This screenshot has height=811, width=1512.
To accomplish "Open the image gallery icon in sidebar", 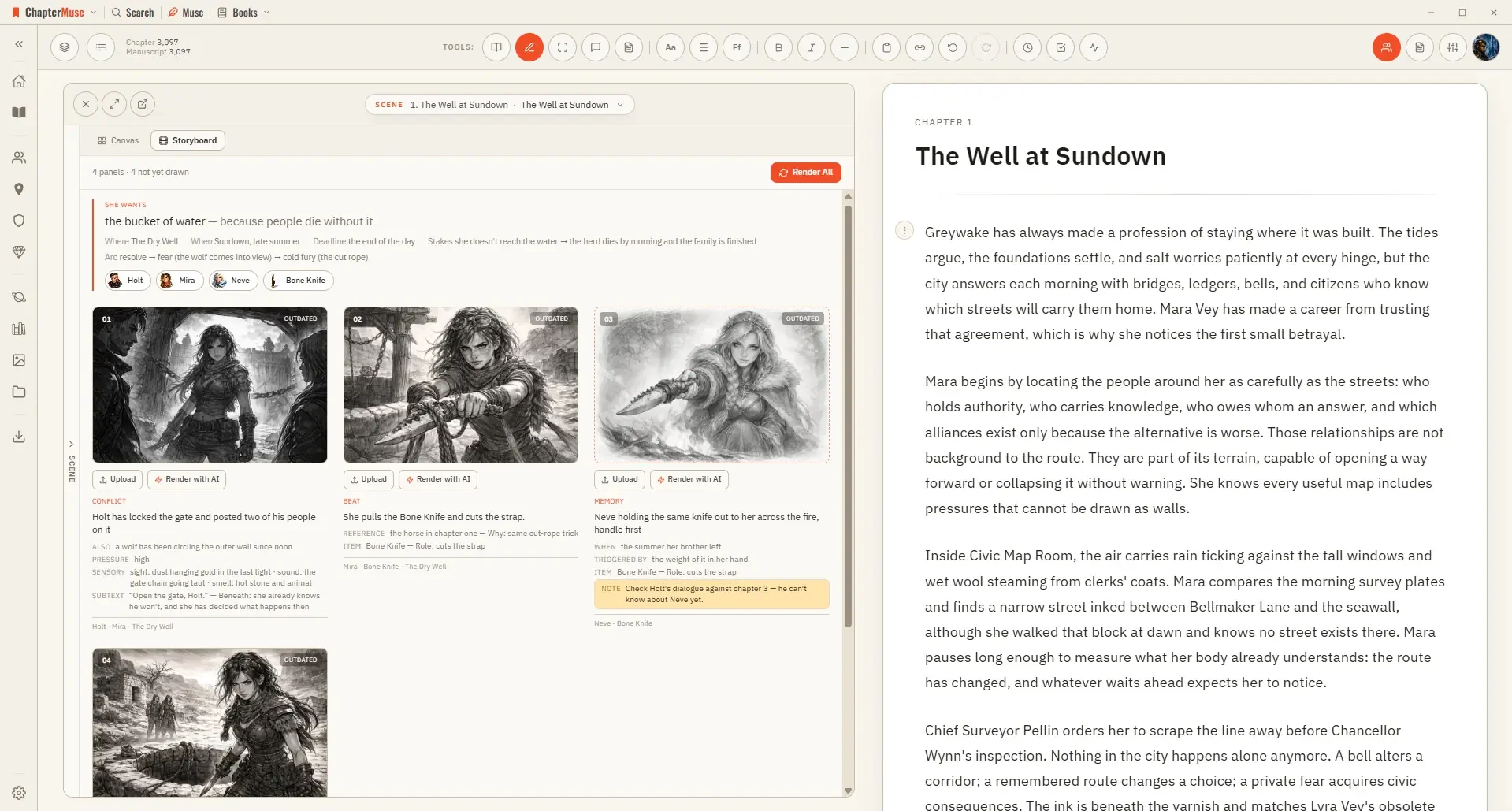I will point(19,360).
